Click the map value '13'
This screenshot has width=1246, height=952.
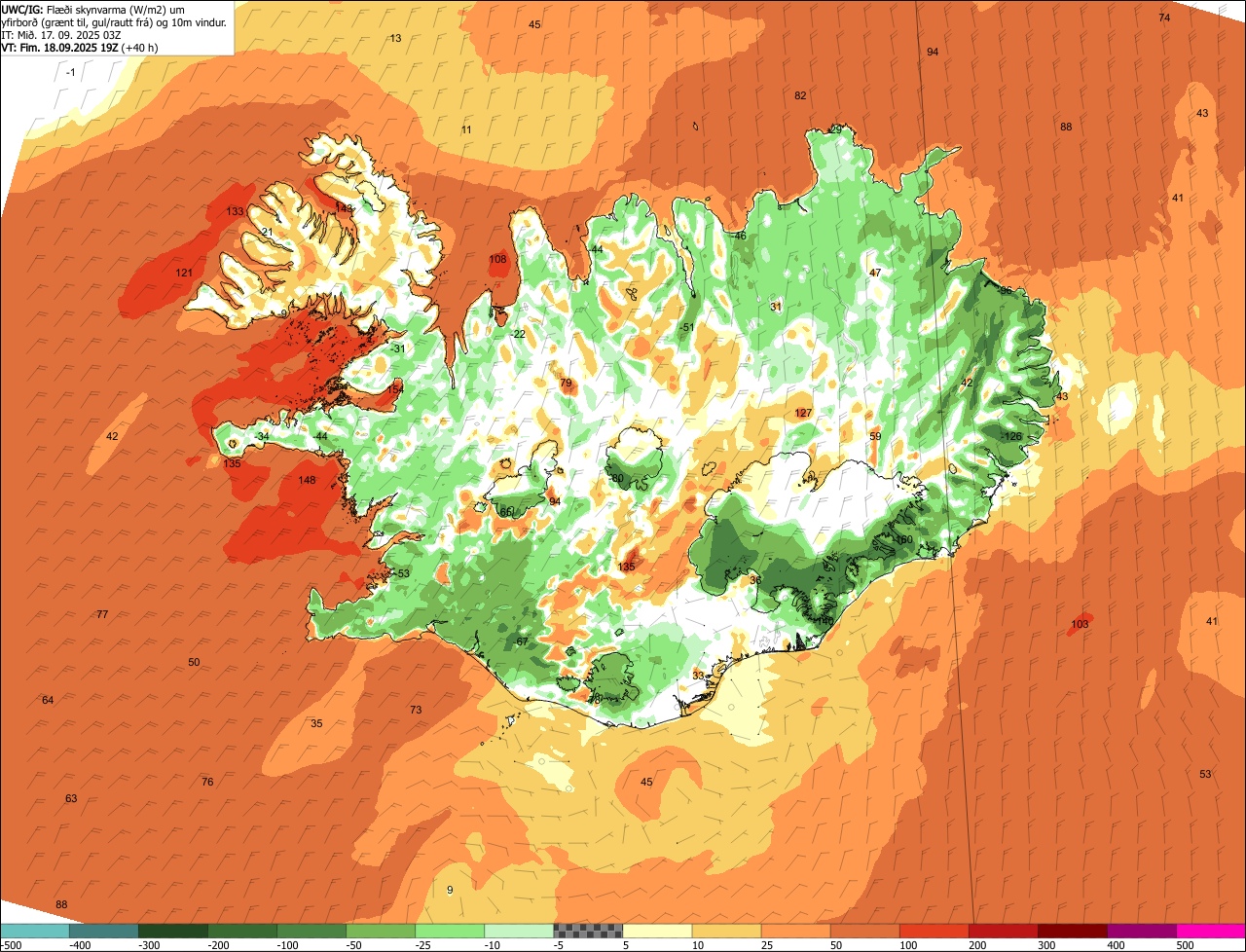(x=395, y=38)
